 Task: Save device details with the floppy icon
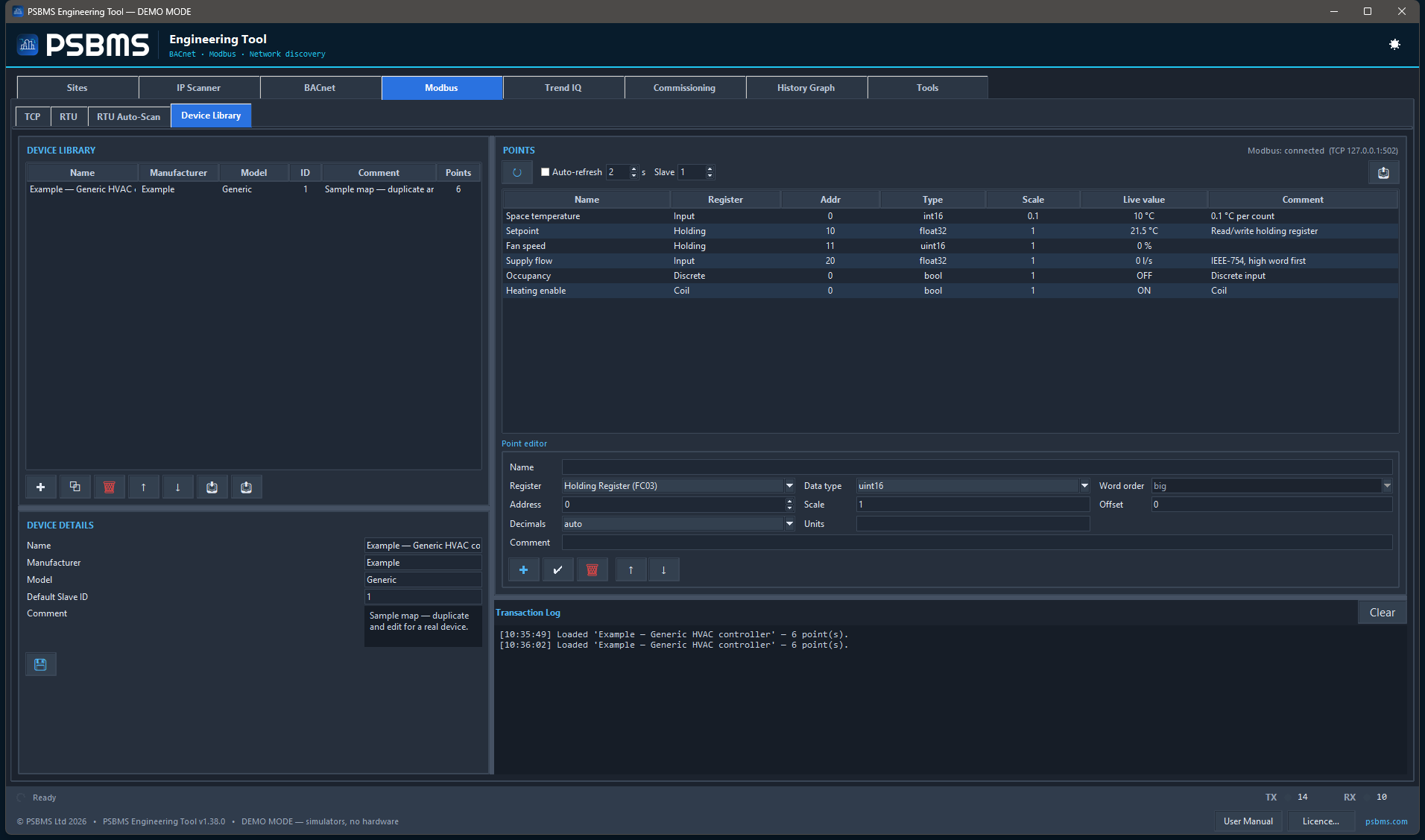(x=41, y=664)
